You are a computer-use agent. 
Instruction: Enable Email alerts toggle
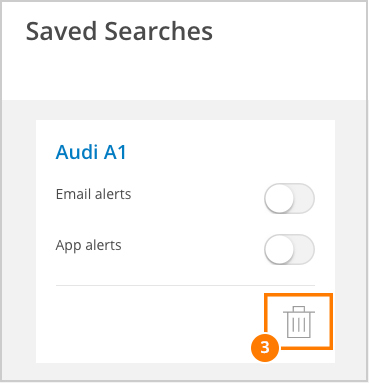[289, 198]
